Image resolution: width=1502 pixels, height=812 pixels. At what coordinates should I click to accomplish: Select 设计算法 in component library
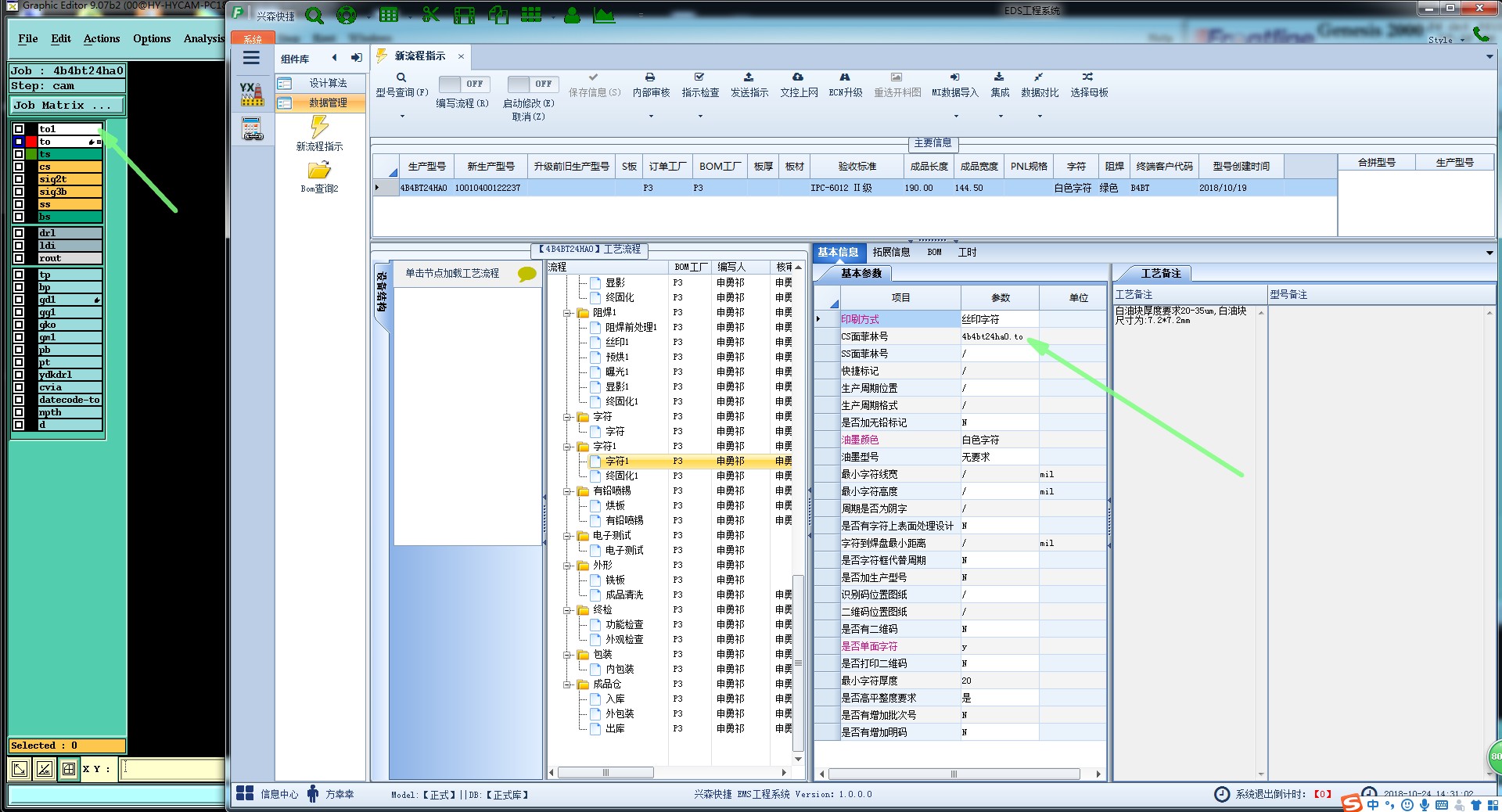pos(321,83)
